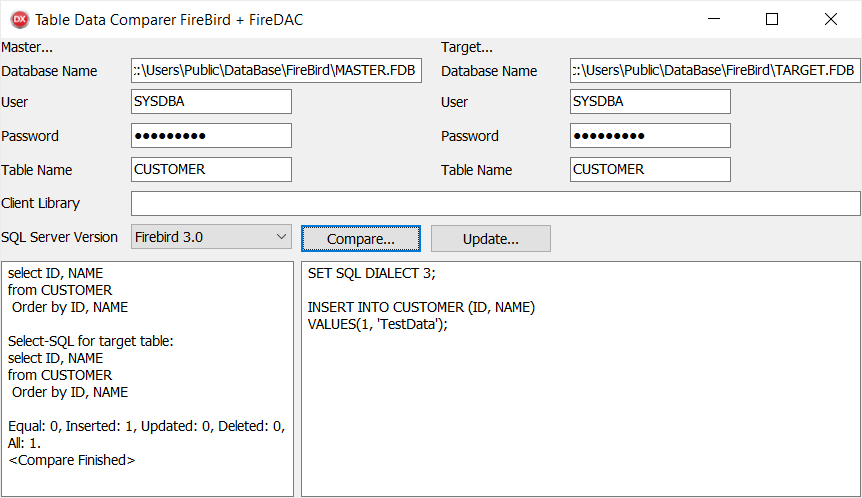Click the 'SET SQL DIALECT 3;' line
The height and width of the screenshot is (498, 862).
pos(372,273)
